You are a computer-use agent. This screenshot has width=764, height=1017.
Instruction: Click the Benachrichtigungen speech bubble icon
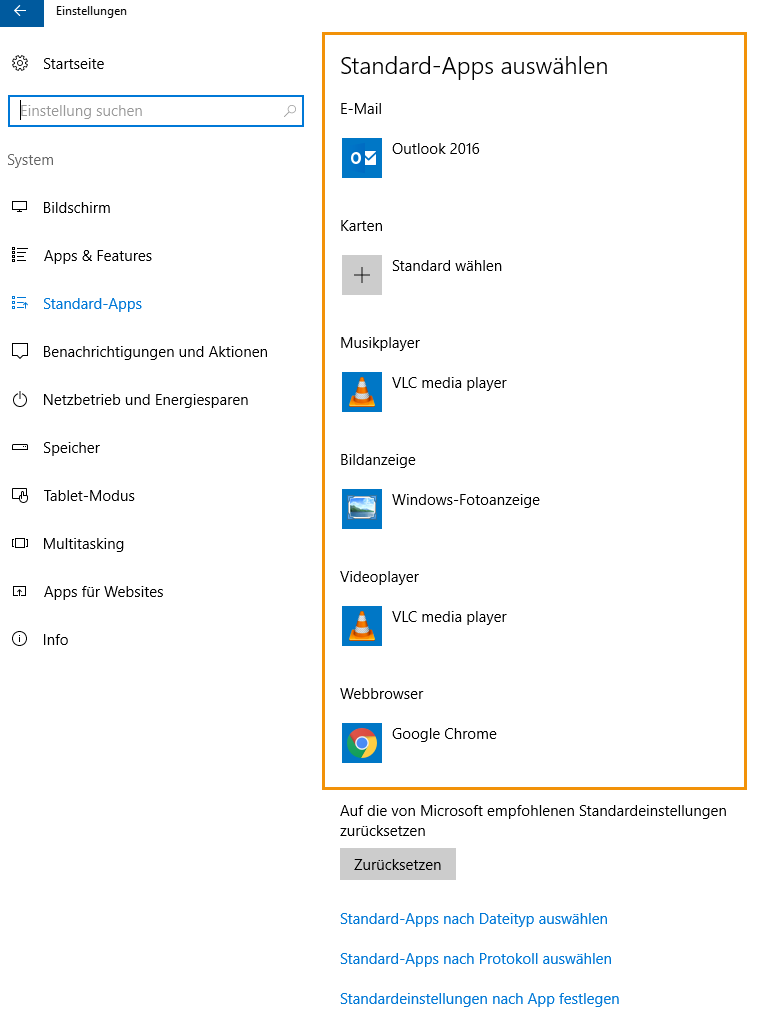pyautogui.click(x=20, y=352)
